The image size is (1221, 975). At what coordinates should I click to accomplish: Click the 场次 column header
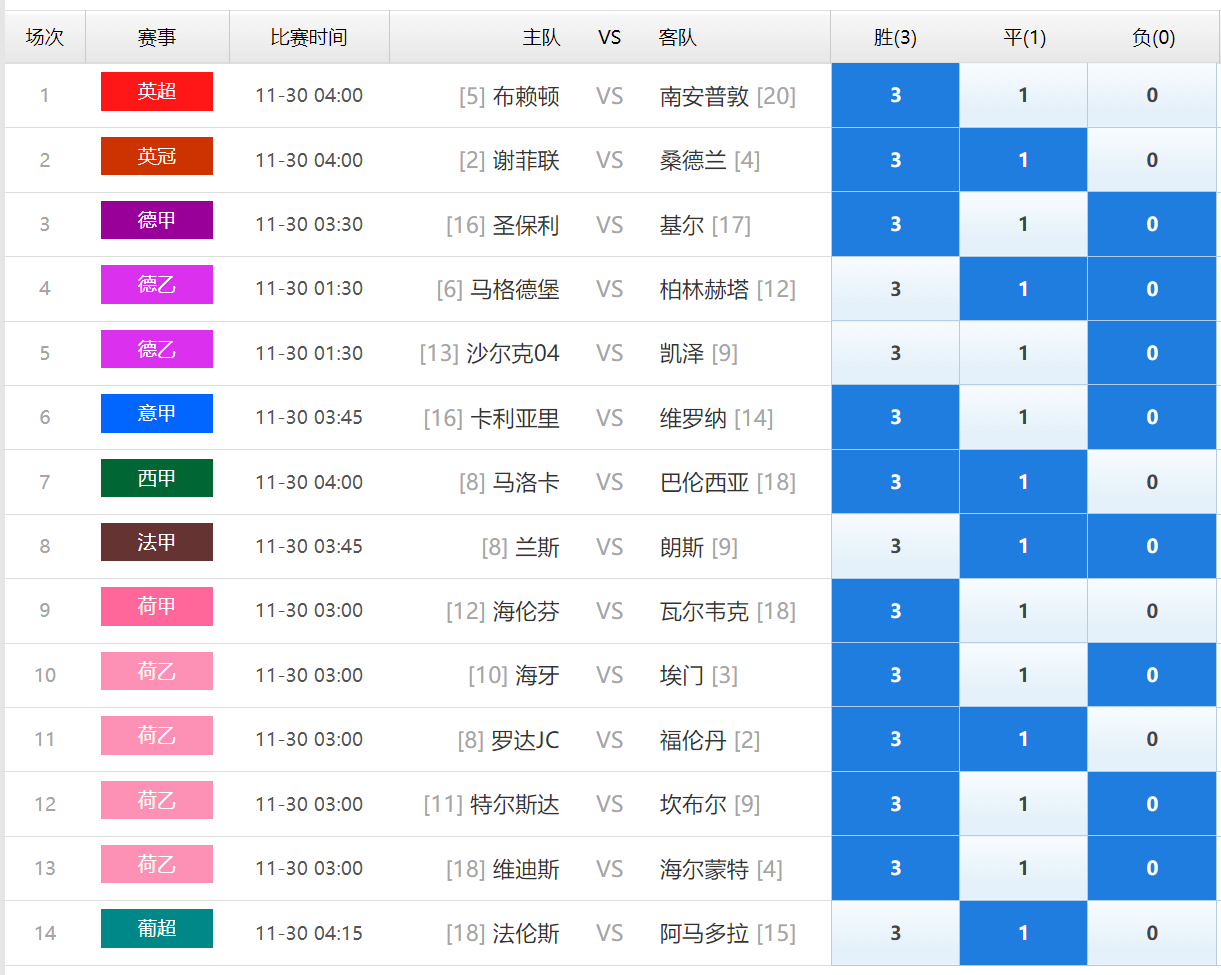click(45, 37)
